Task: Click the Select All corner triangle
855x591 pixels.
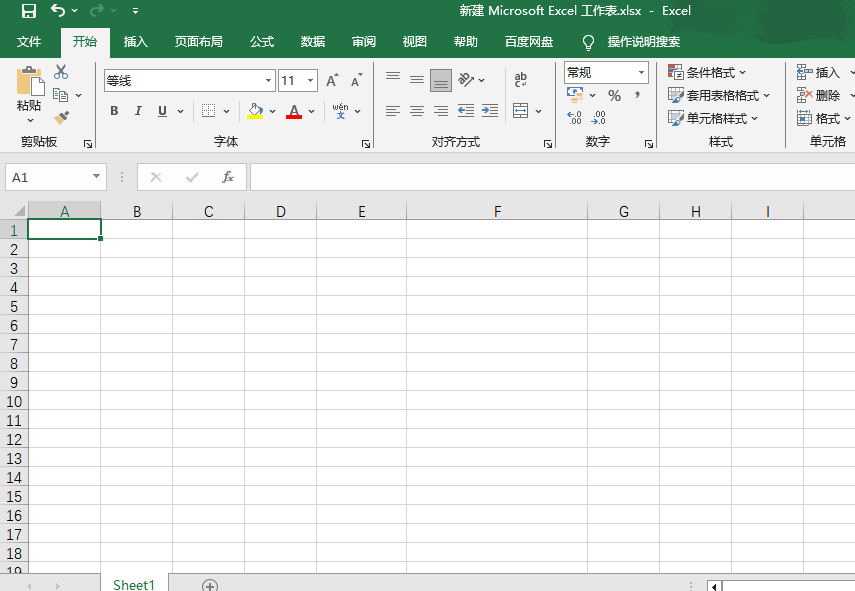Action: [19, 211]
